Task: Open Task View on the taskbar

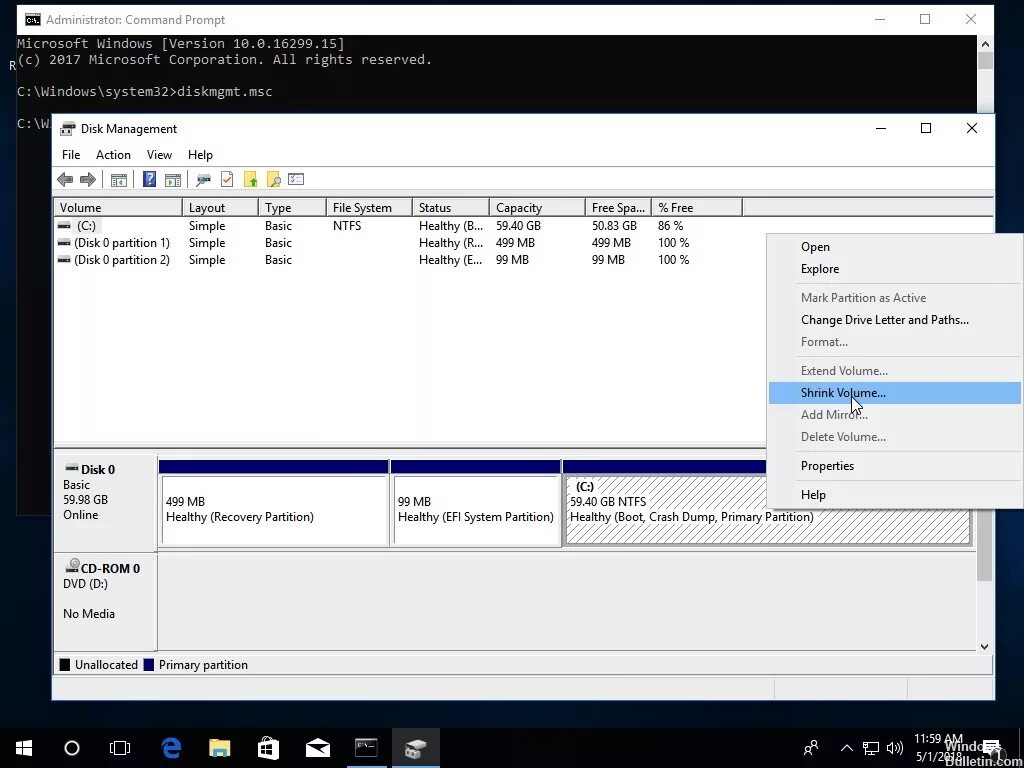Action: [120, 748]
